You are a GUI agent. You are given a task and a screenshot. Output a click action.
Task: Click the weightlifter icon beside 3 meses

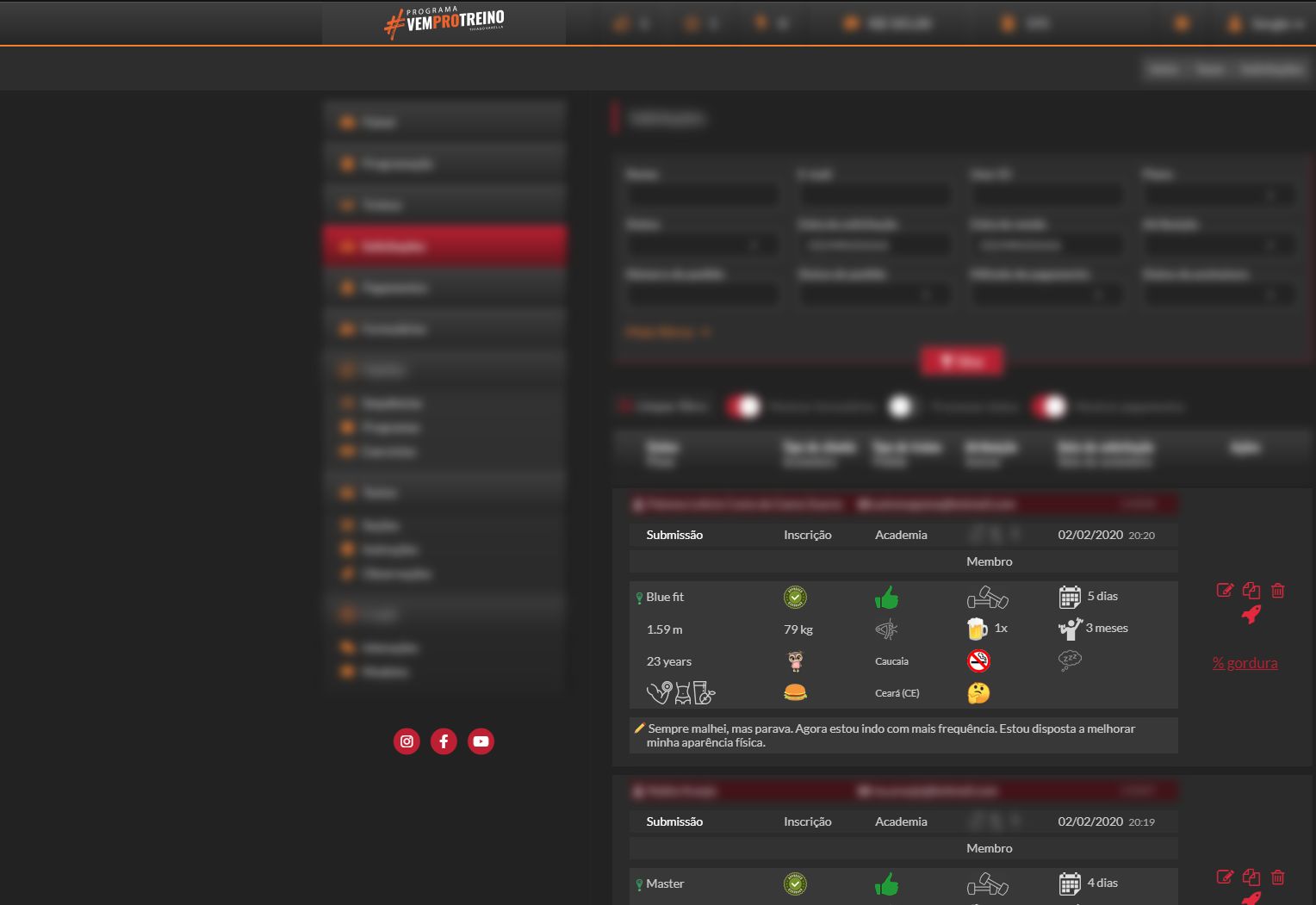[x=1070, y=629]
